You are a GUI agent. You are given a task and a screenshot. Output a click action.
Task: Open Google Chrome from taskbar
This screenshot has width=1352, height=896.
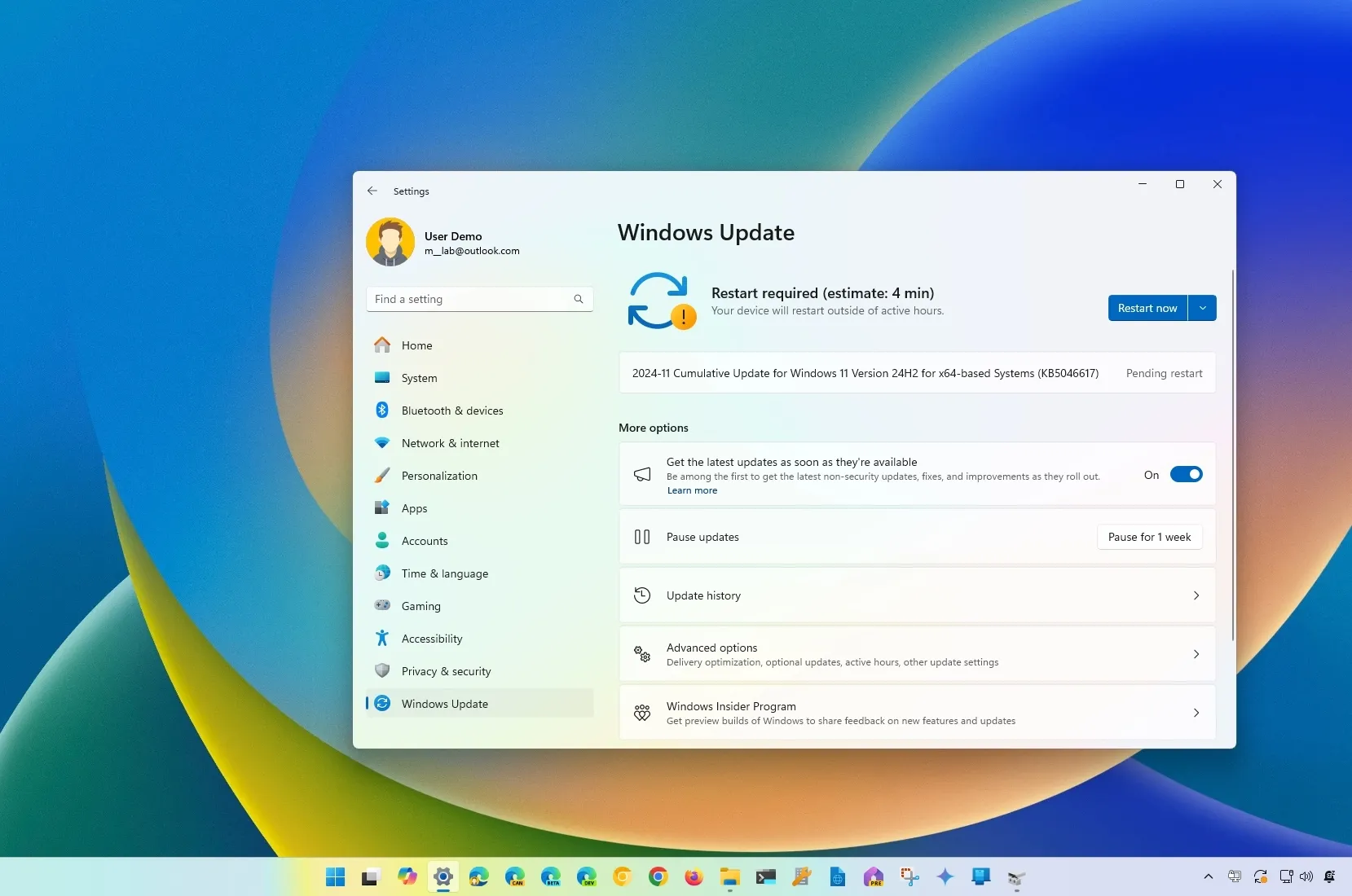658,876
